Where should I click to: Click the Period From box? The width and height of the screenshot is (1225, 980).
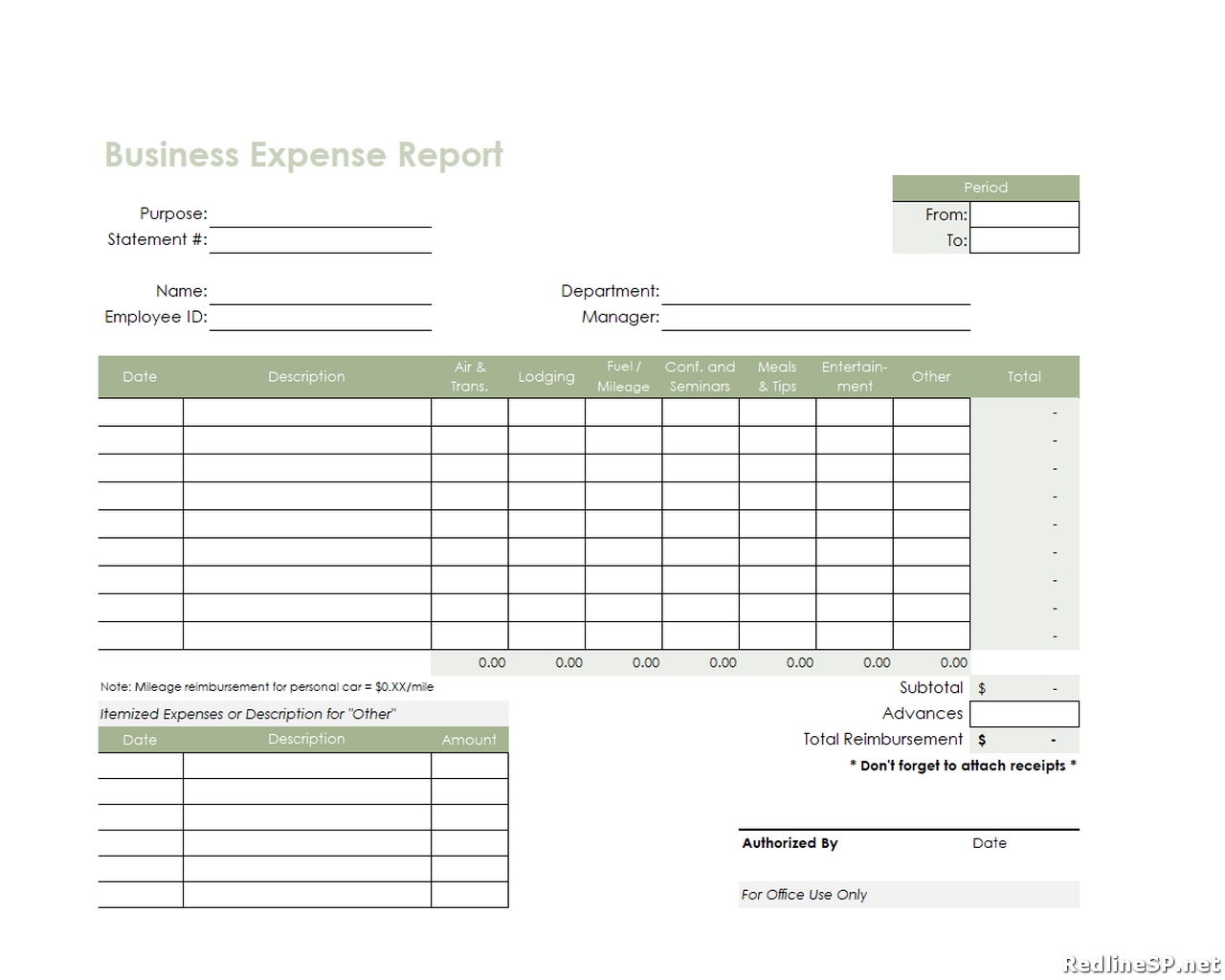coord(1024,214)
